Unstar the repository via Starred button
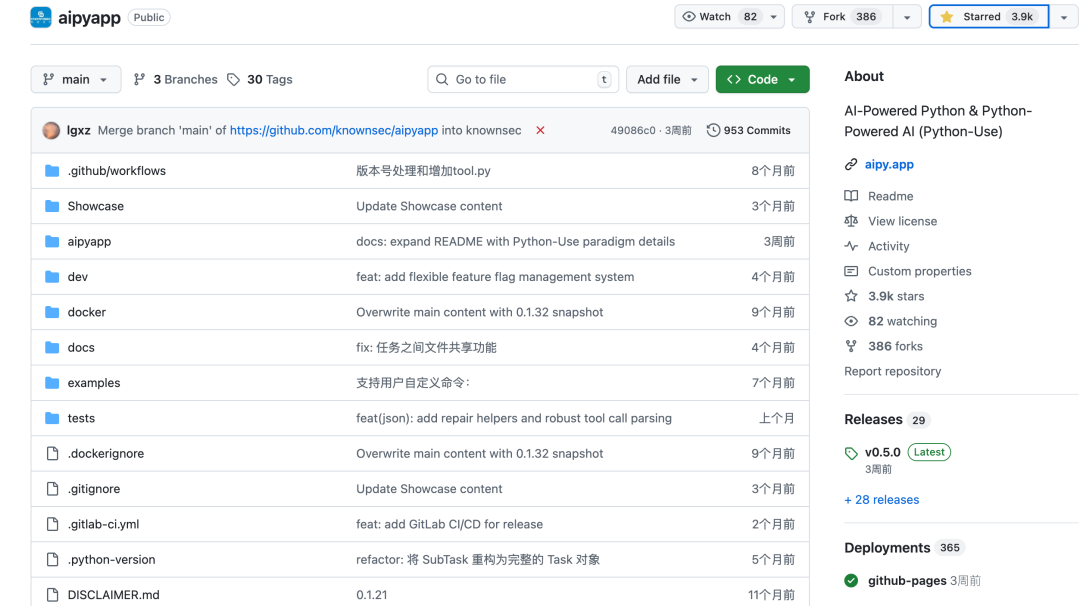Viewport: 1080px width, 606px height. pyautogui.click(x=988, y=16)
